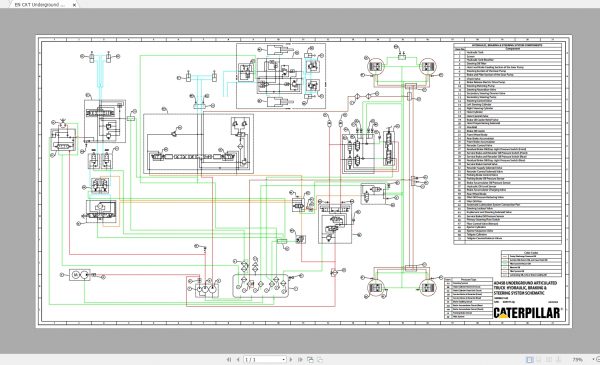Click the 79% zoom level value
This screenshot has height=365, width=600.
[577, 360]
